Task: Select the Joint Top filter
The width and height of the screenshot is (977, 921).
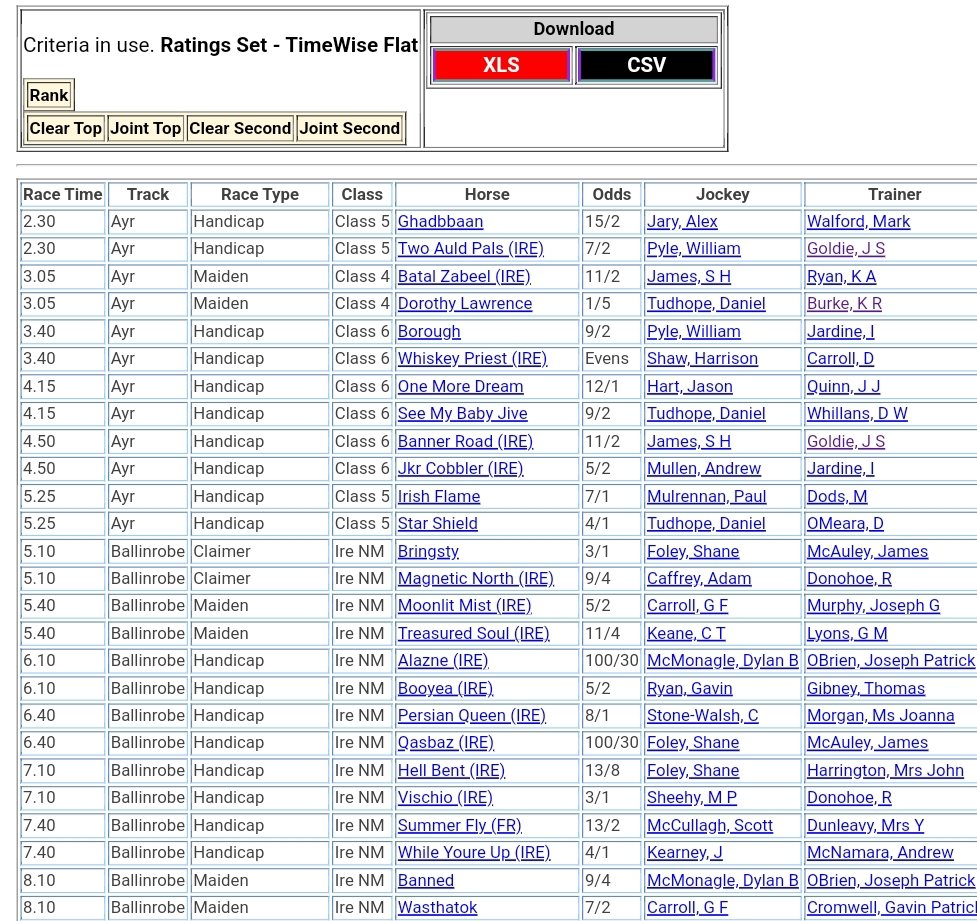Action: coord(146,128)
